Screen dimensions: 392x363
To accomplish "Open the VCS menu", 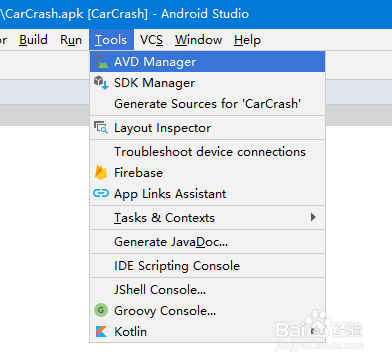I will point(151,40).
